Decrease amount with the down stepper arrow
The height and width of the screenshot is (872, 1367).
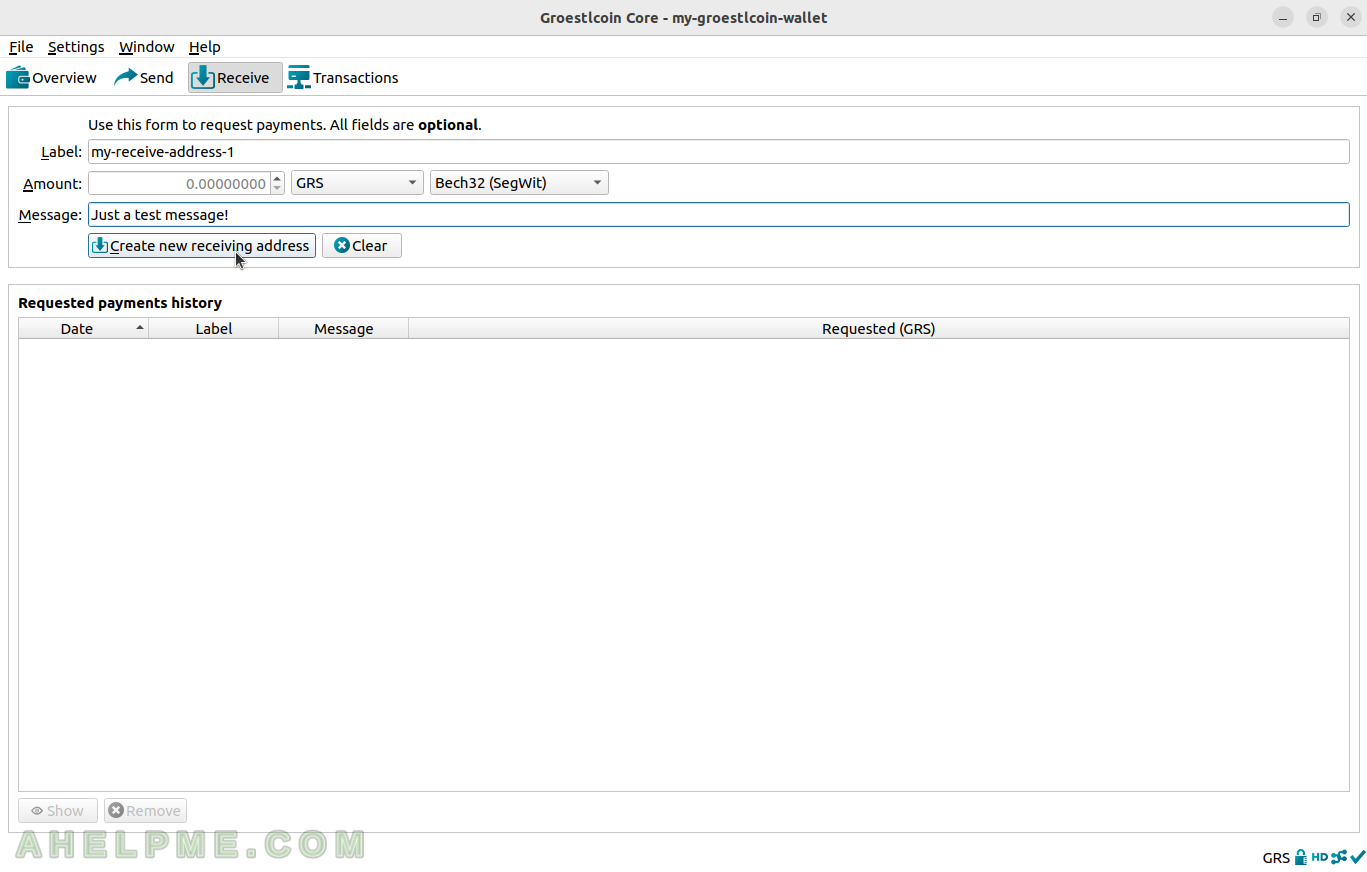(277, 189)
